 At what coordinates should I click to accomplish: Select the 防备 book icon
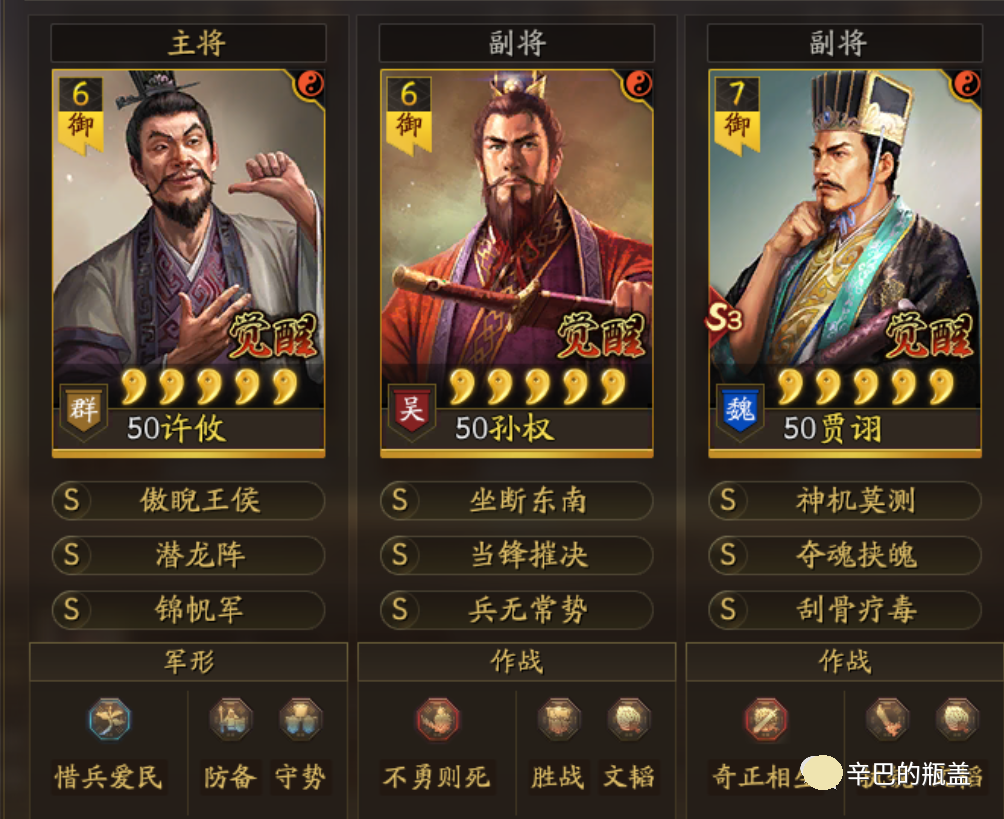click(231, 720)
